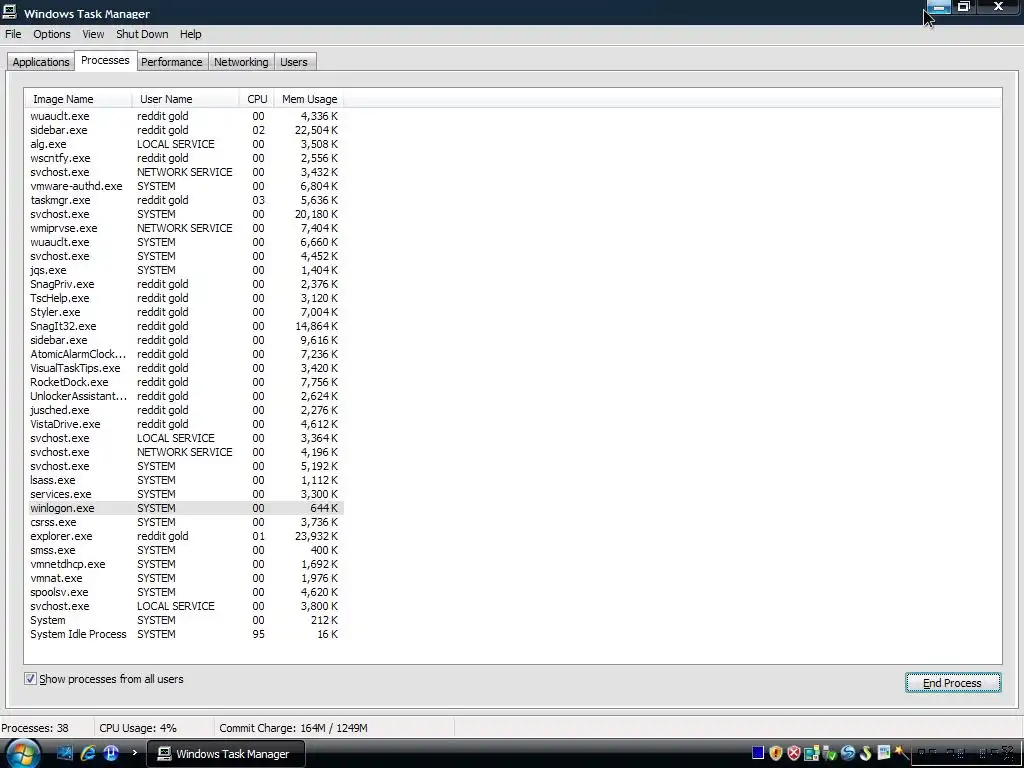Click the solid blue square tray icon
Screen dimensions: 1024x768
[x=758, y=753]
